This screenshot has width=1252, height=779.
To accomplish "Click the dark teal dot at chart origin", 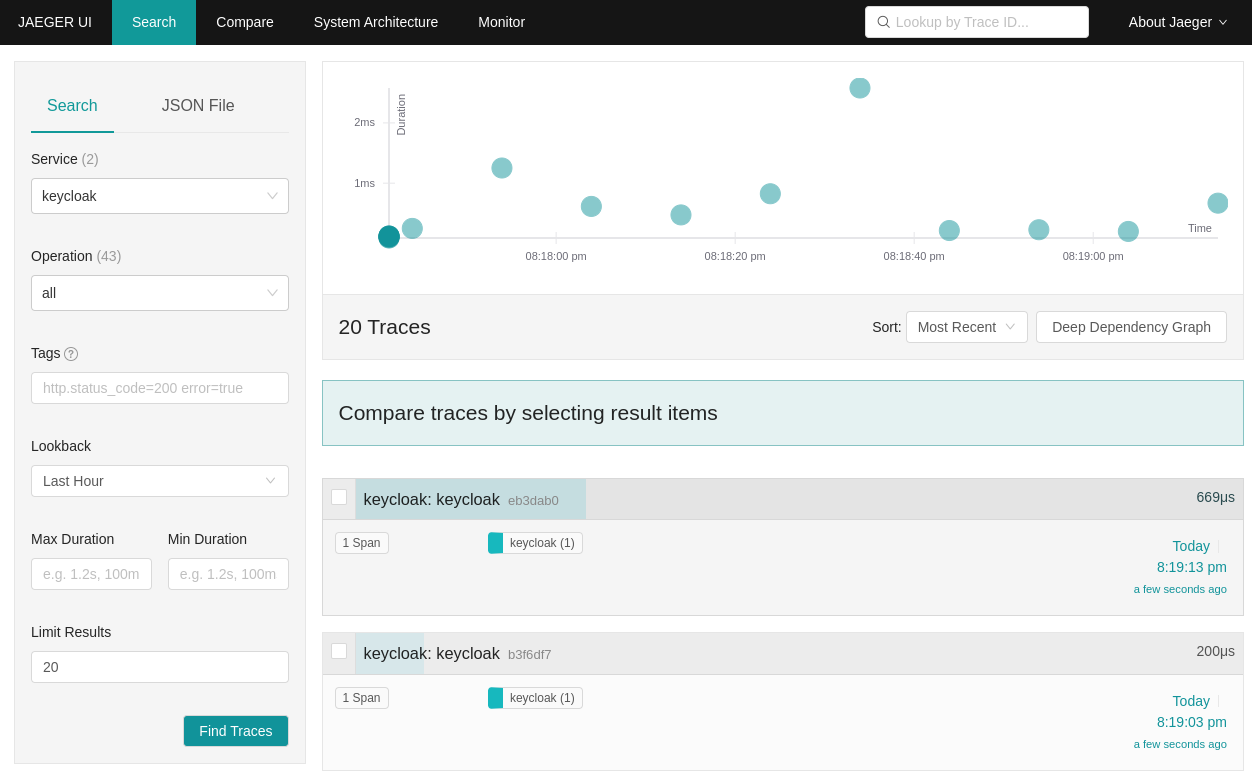I will click(x=389, y=237).
